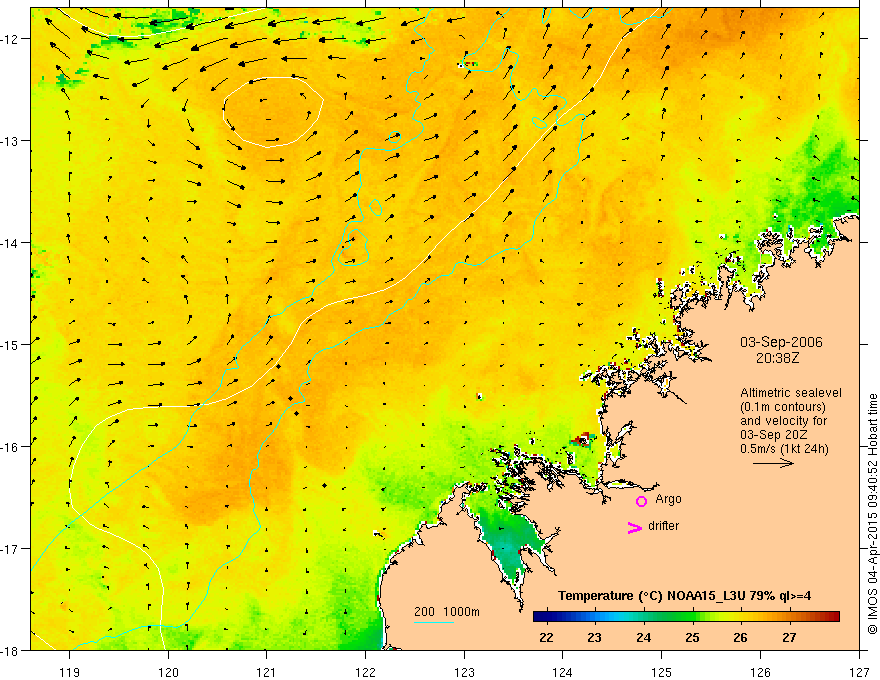880x680 pixels.
Task: Click the color bar label '22'
Action: click(x=546, y=637)
